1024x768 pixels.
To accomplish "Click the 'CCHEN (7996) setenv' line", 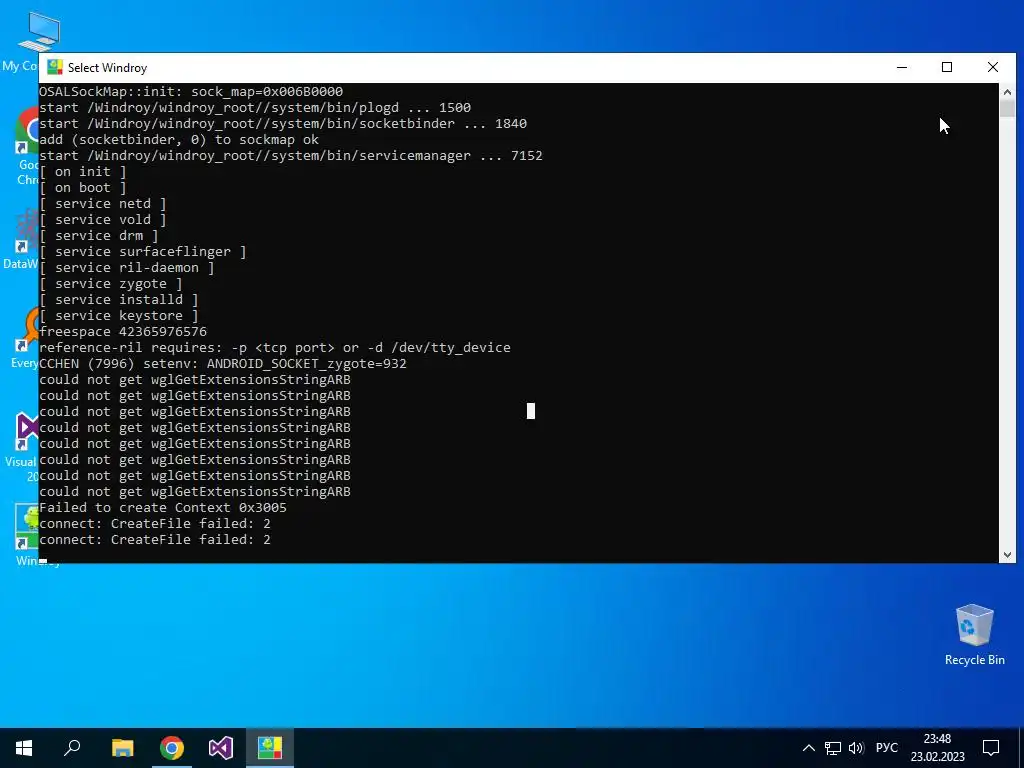I will click(223, 364).
